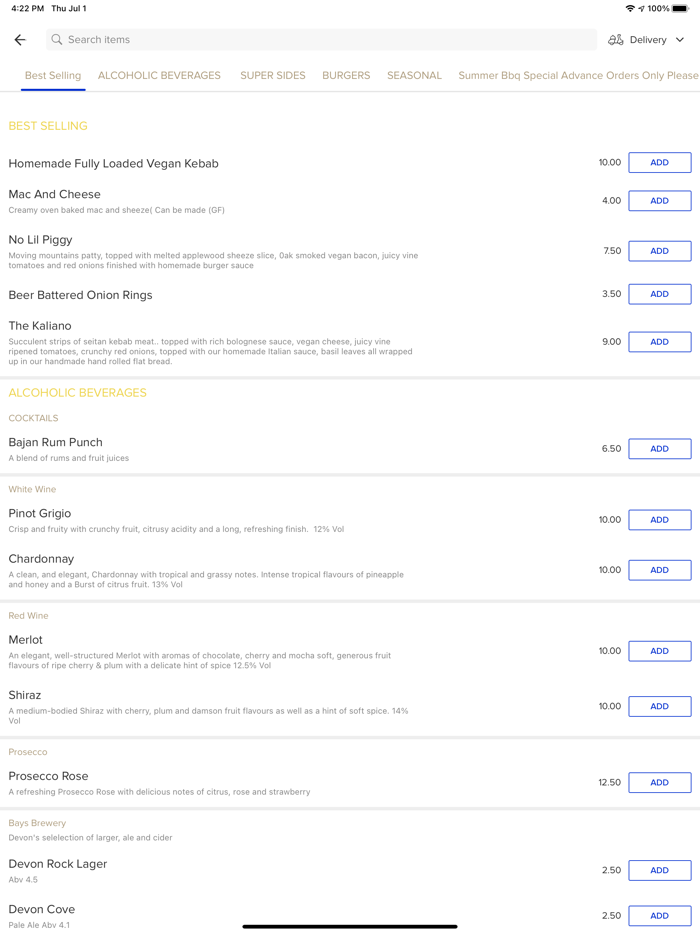Viewport: 700px width, 934px height.
Task: Show the SEASONAL menu tab
Action: tap(414, 76)
